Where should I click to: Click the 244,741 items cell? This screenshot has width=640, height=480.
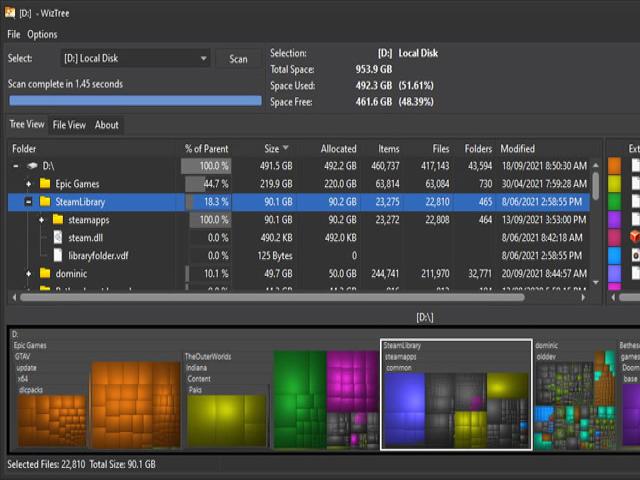[x=384, y=273]
